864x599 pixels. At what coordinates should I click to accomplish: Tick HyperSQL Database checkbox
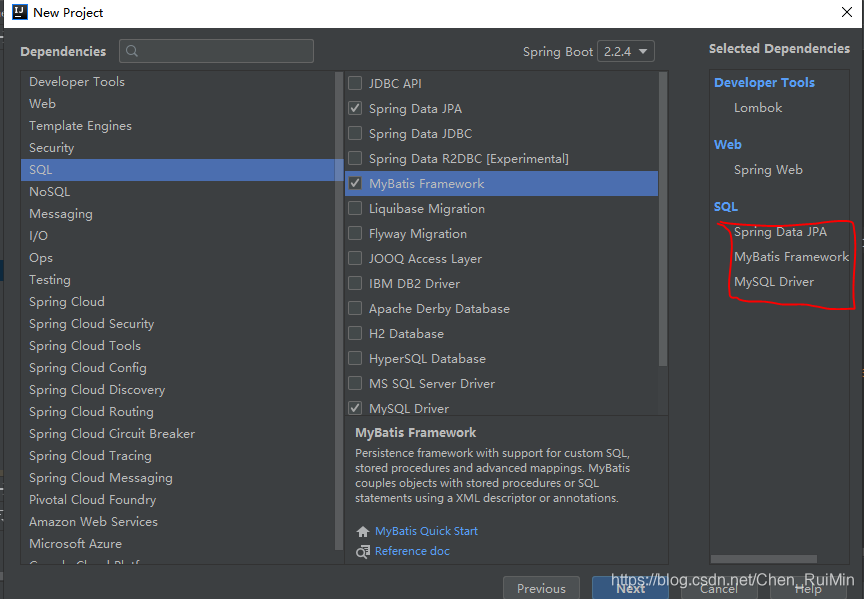point(355,358)
